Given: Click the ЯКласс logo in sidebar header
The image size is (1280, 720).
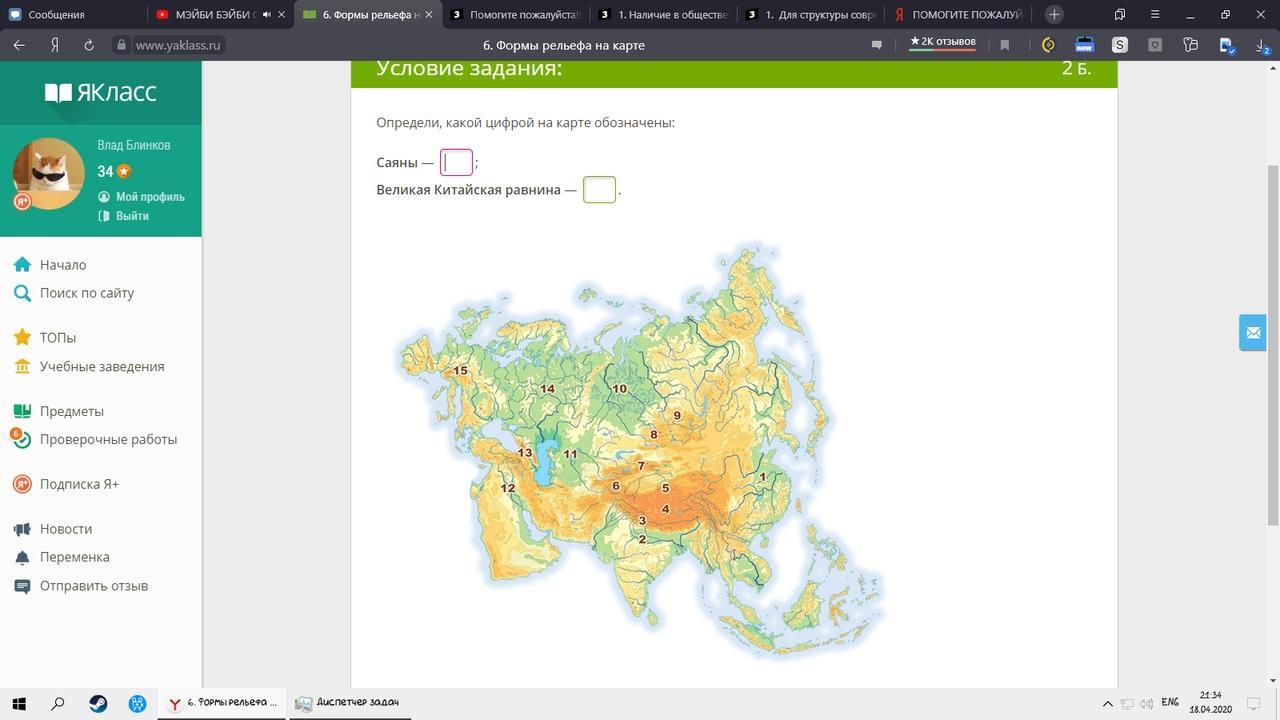Looking at the screenshot, I should (x=101, y=93).
